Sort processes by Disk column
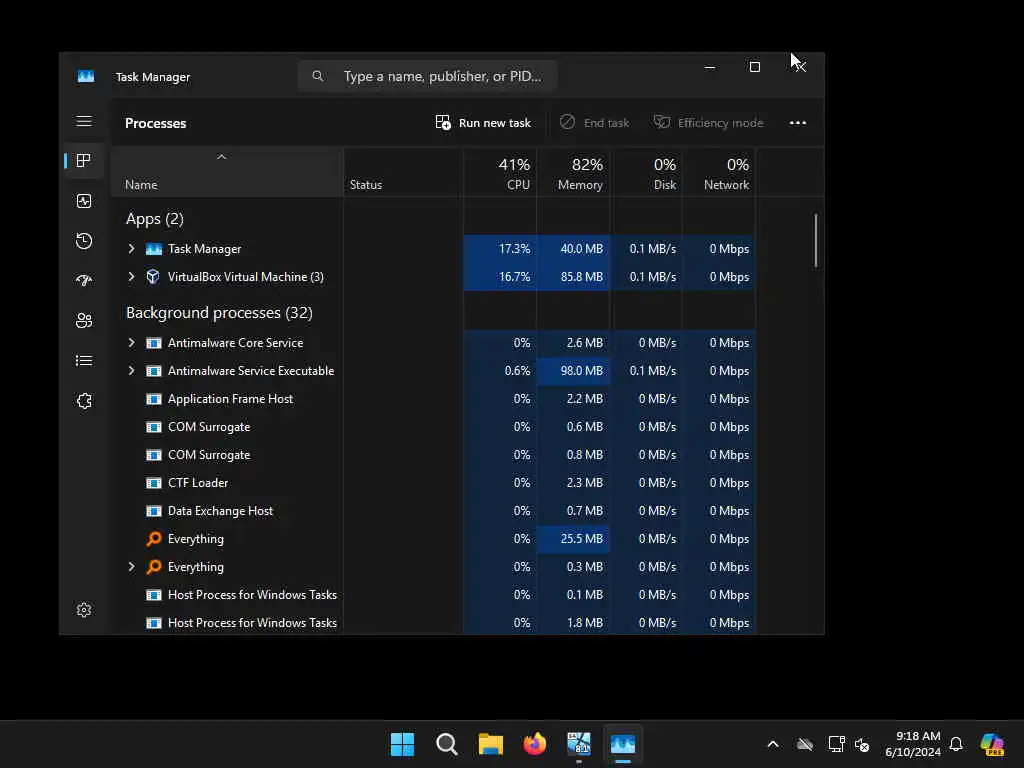This screenshot has height=768, width=1024. [x=647, y=172]
